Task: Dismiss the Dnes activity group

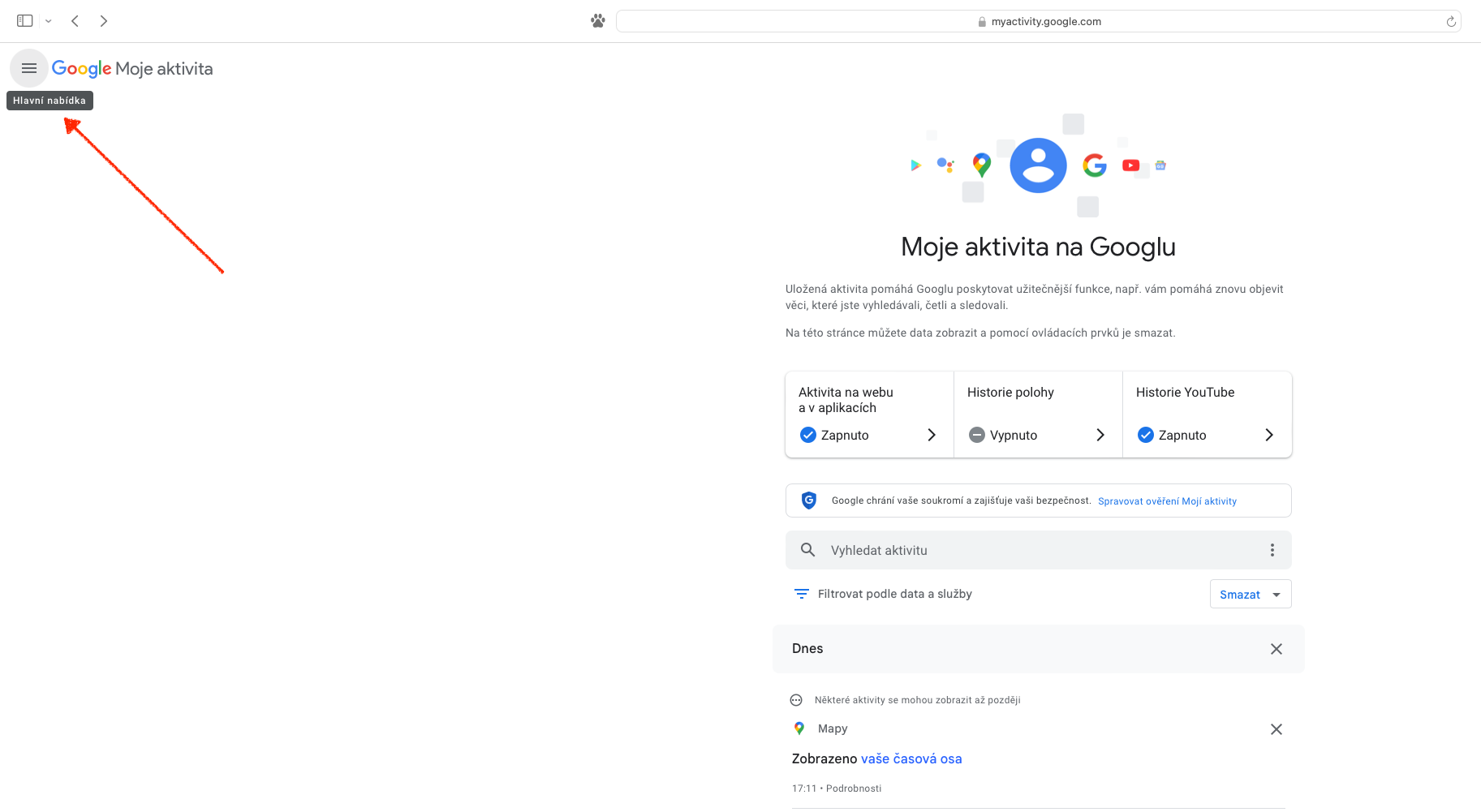Action: (1276, 649)
